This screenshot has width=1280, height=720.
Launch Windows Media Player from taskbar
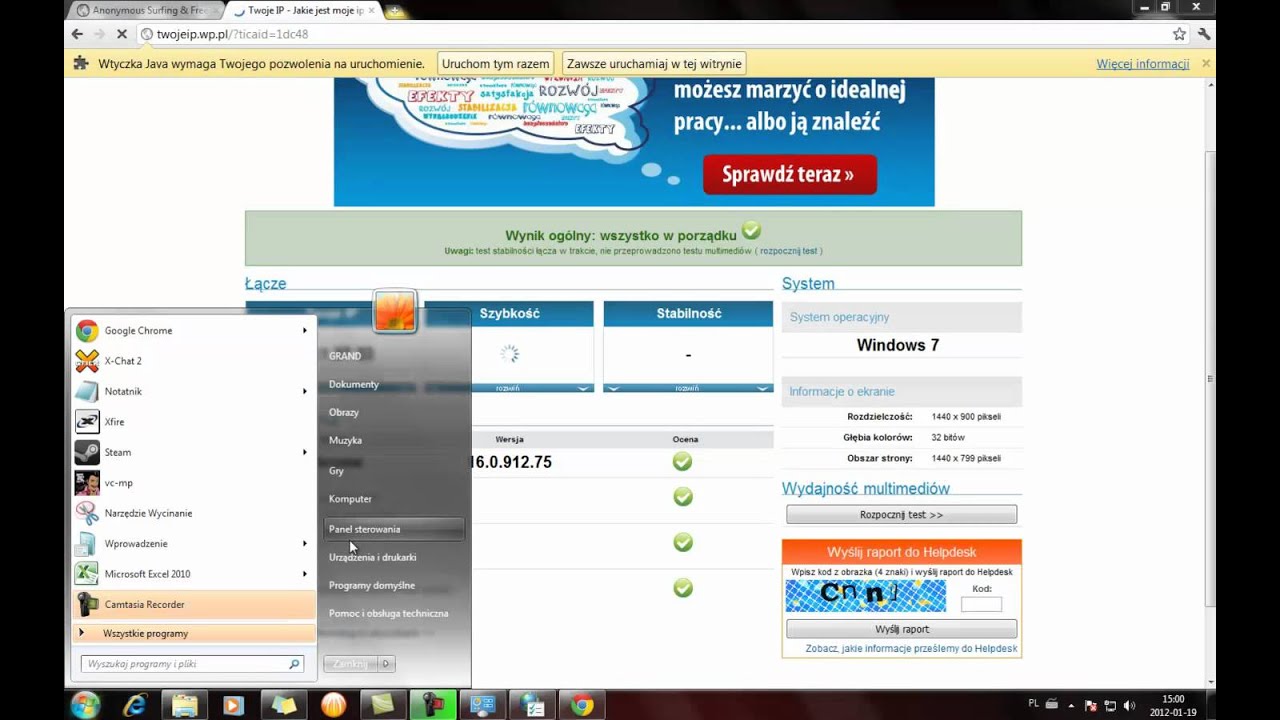(x=233, y=705)
